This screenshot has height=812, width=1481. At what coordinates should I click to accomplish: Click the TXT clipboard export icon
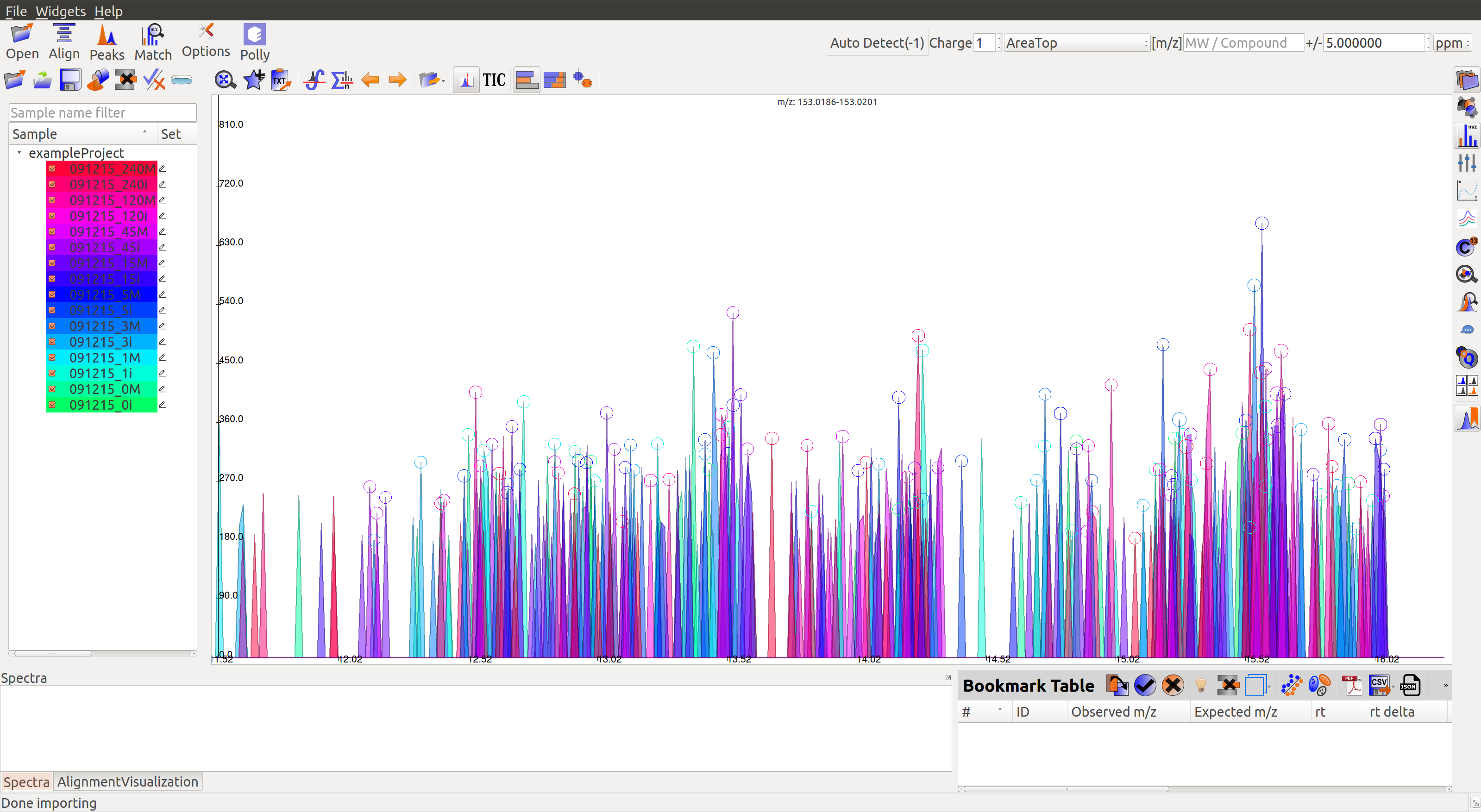(x=281, y=80)
